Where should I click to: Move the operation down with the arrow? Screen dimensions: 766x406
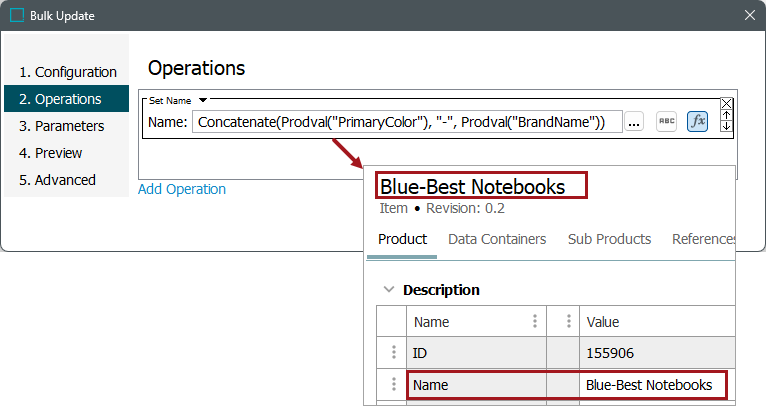726,127
